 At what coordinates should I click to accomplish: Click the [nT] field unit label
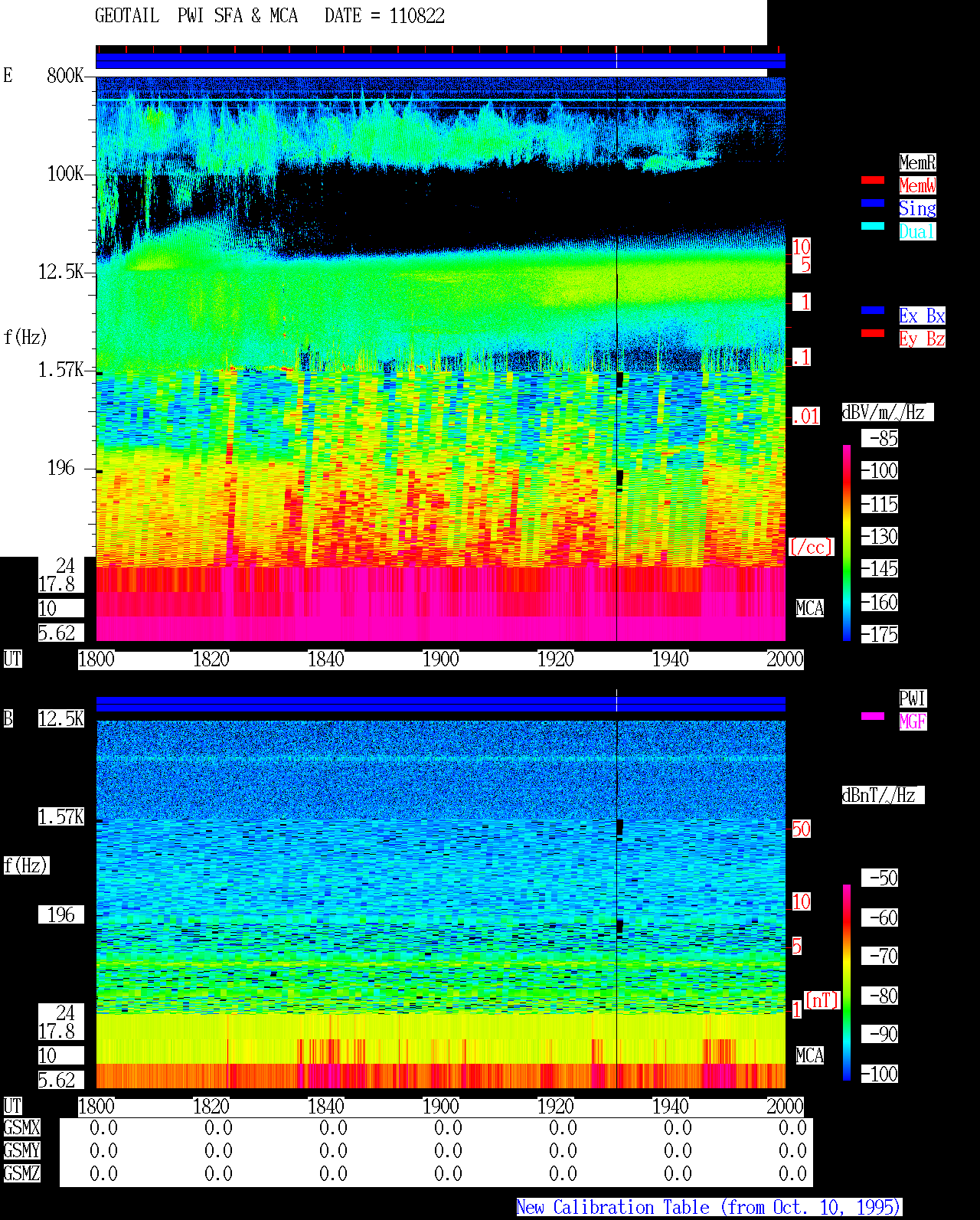coord(822,1000)
